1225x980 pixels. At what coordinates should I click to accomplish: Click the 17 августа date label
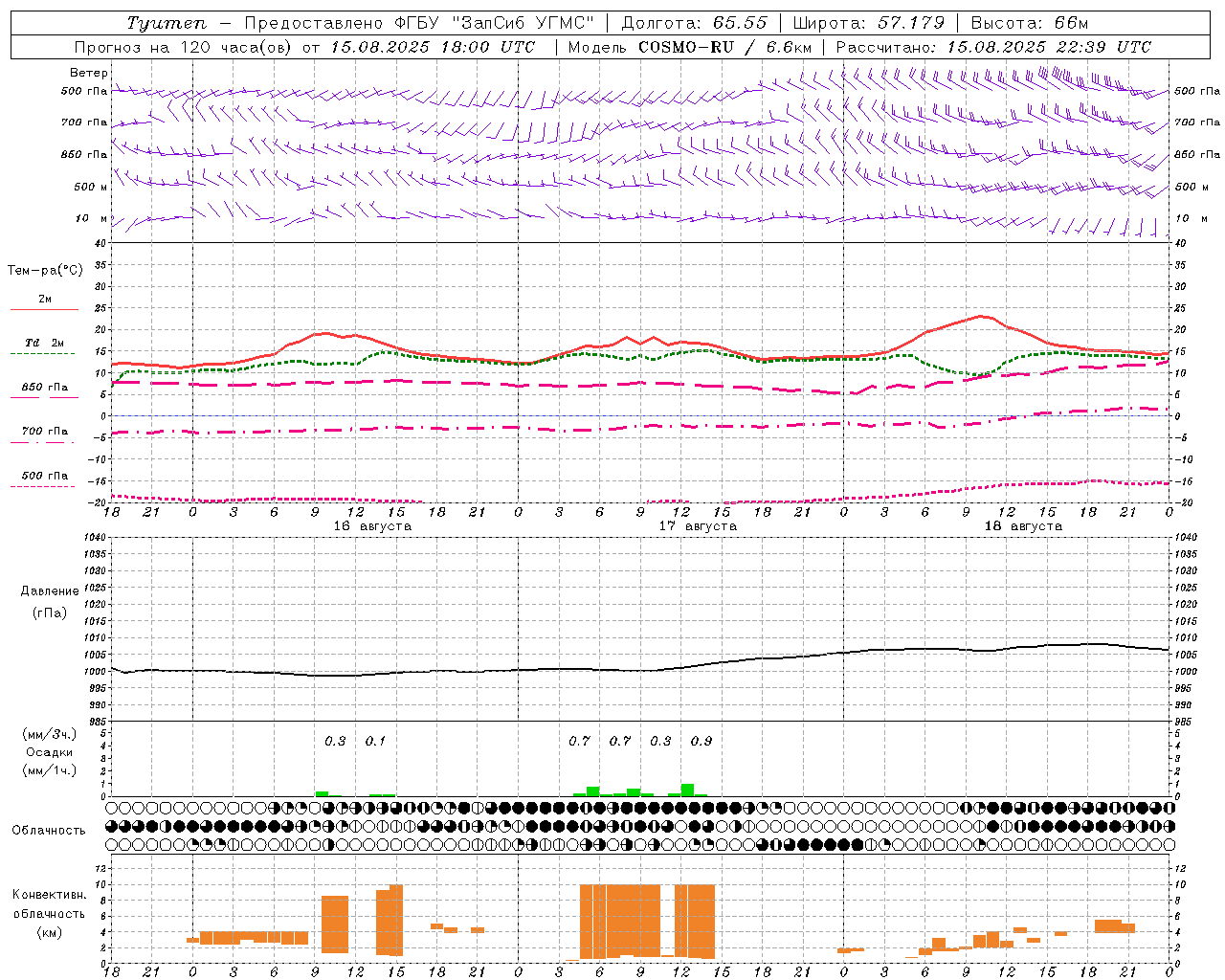tap(698, 526)
